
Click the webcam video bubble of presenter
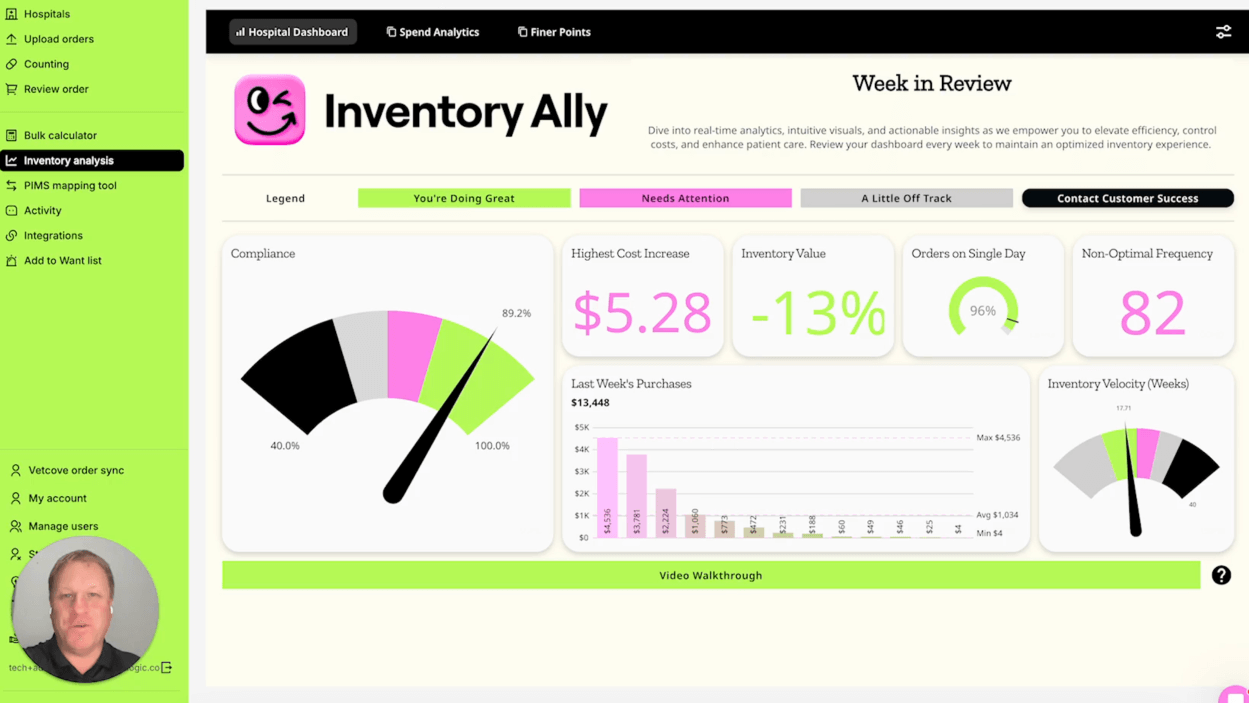pyautogui.click(x=85, y=609)
